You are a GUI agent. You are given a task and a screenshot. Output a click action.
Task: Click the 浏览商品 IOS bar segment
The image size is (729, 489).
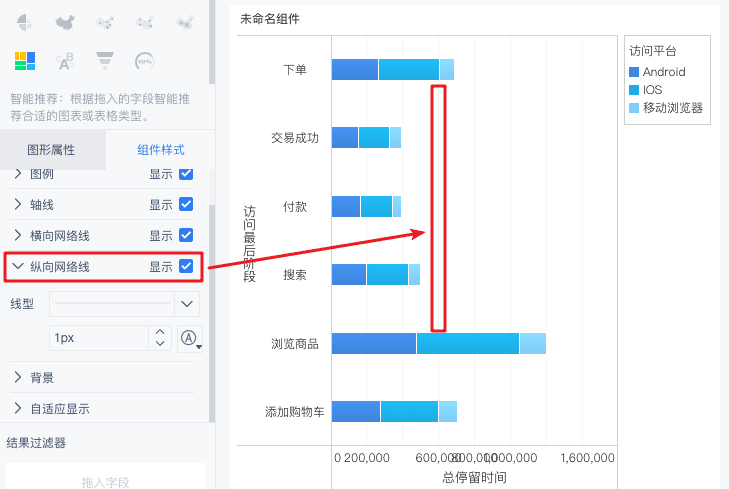click(x=468, y=344)
